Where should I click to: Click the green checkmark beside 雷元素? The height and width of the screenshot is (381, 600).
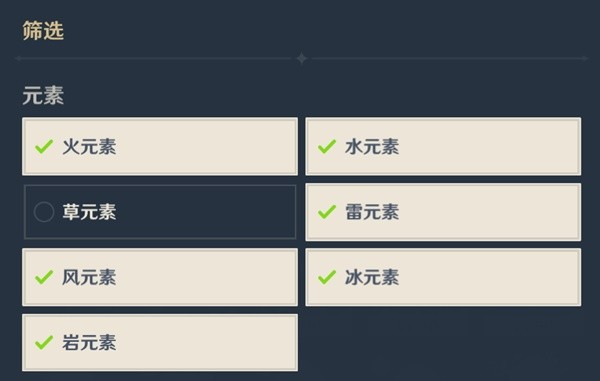[327, 212]
